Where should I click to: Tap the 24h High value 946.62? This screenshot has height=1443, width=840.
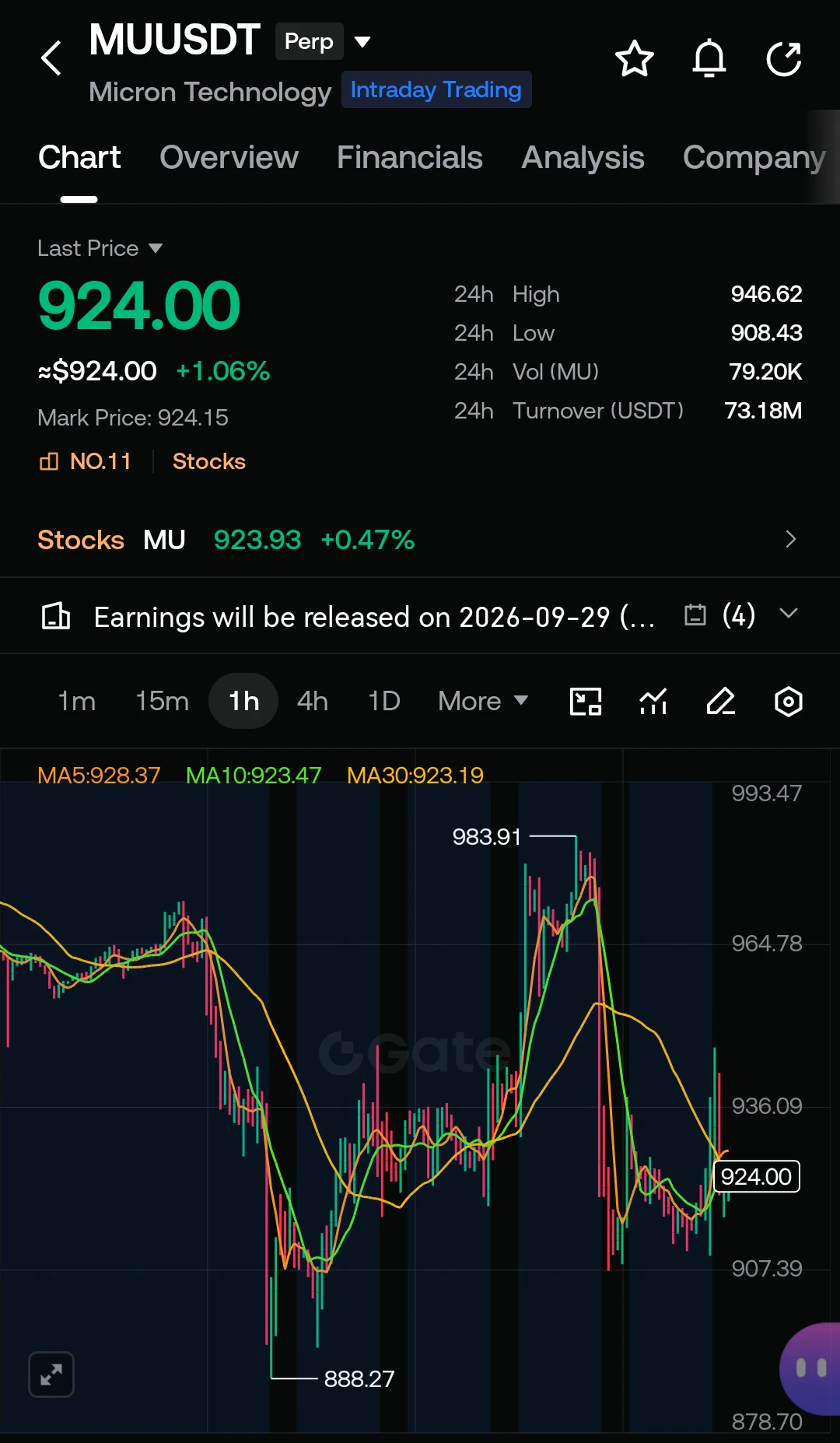[766, 294]
